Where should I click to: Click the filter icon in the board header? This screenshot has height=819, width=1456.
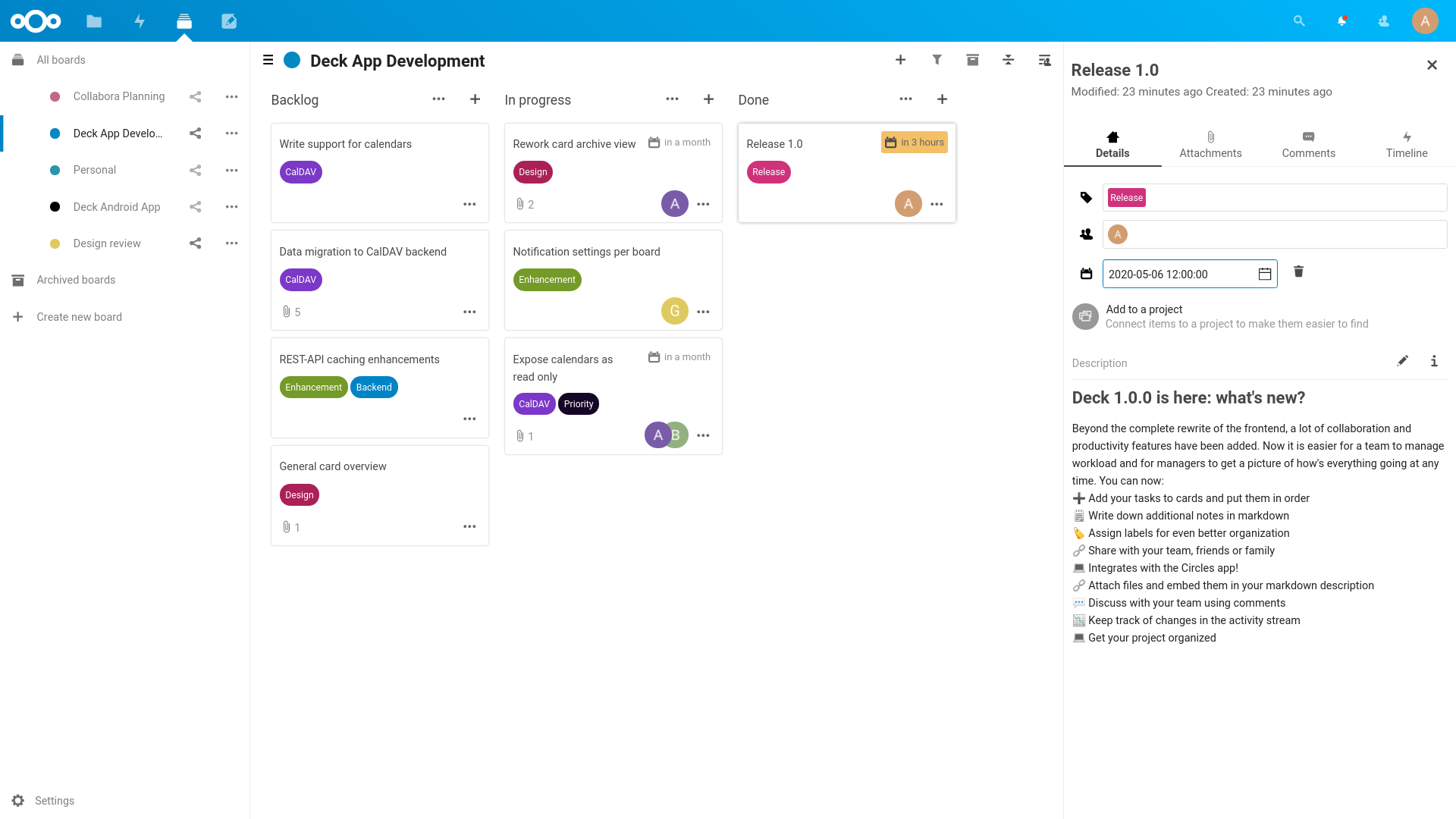936,60
